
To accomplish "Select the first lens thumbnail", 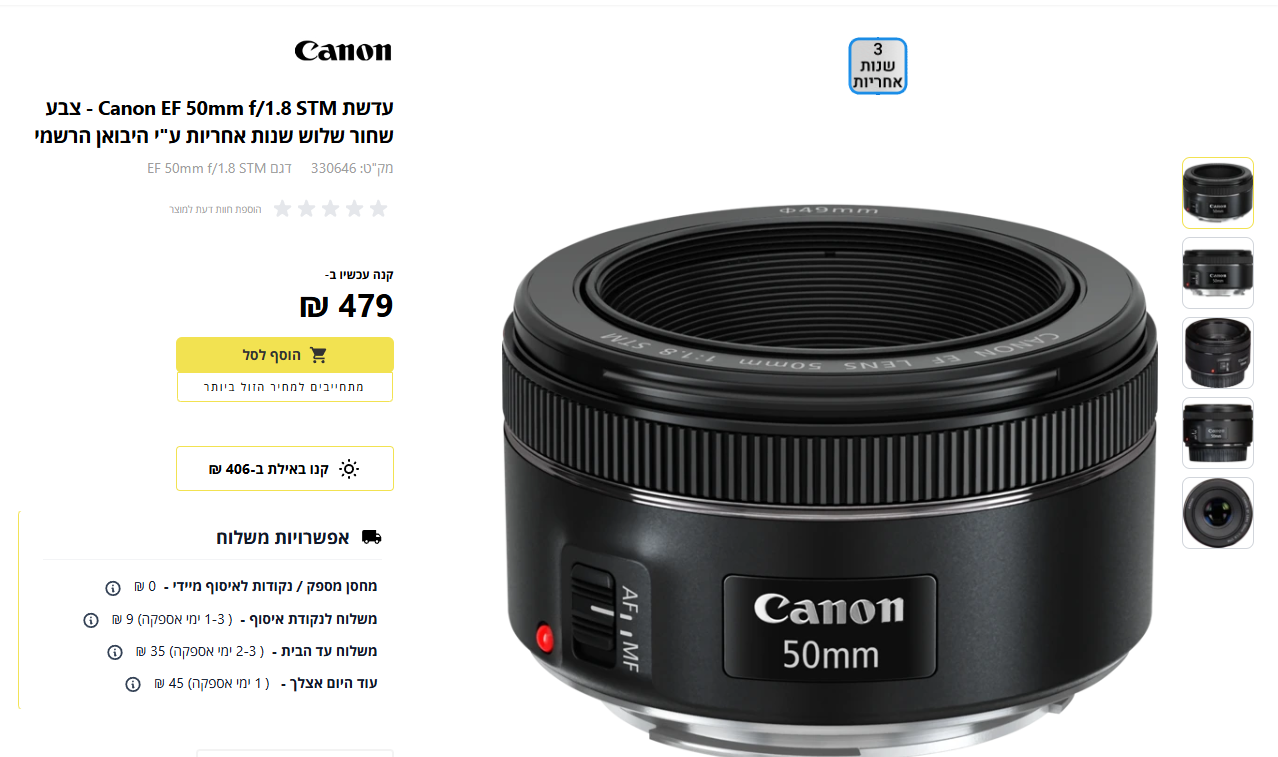I will tap(1218, 193).
